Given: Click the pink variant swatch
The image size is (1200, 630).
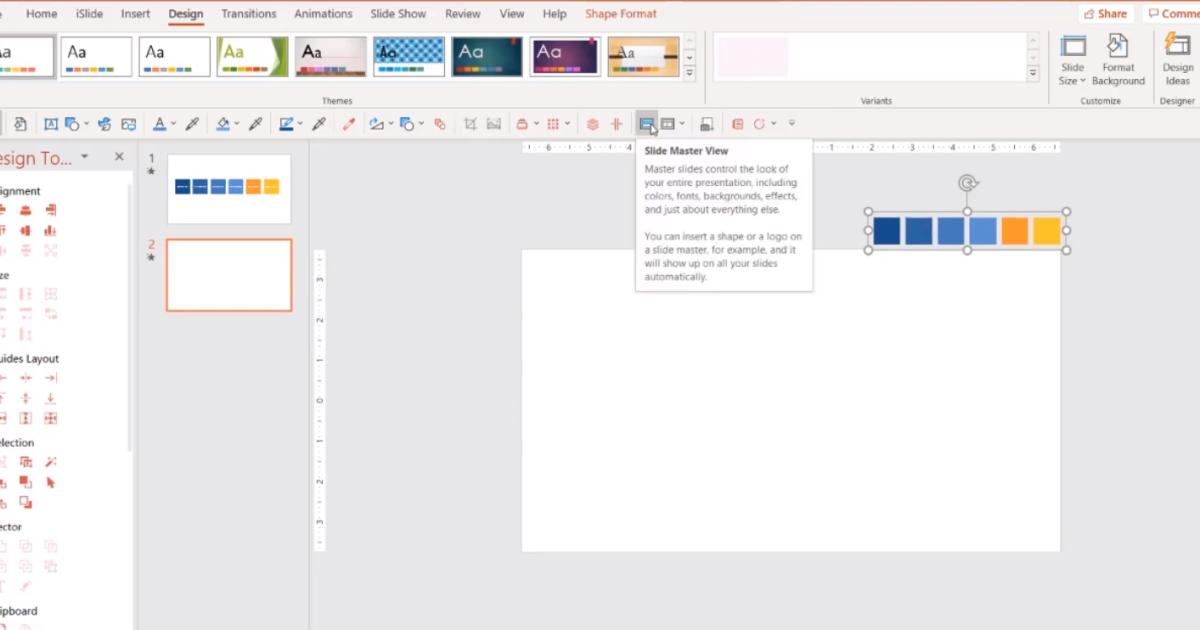Looking at the screenshot, I should click(753, 57).
